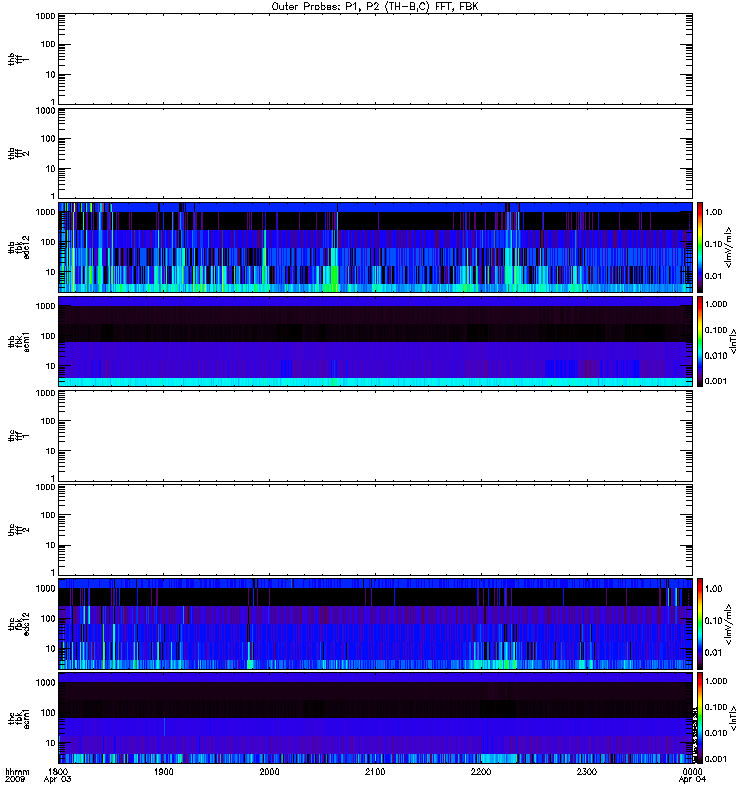Click the 0.100 tick on thb scm1 color bar

(x=716, y=330)
